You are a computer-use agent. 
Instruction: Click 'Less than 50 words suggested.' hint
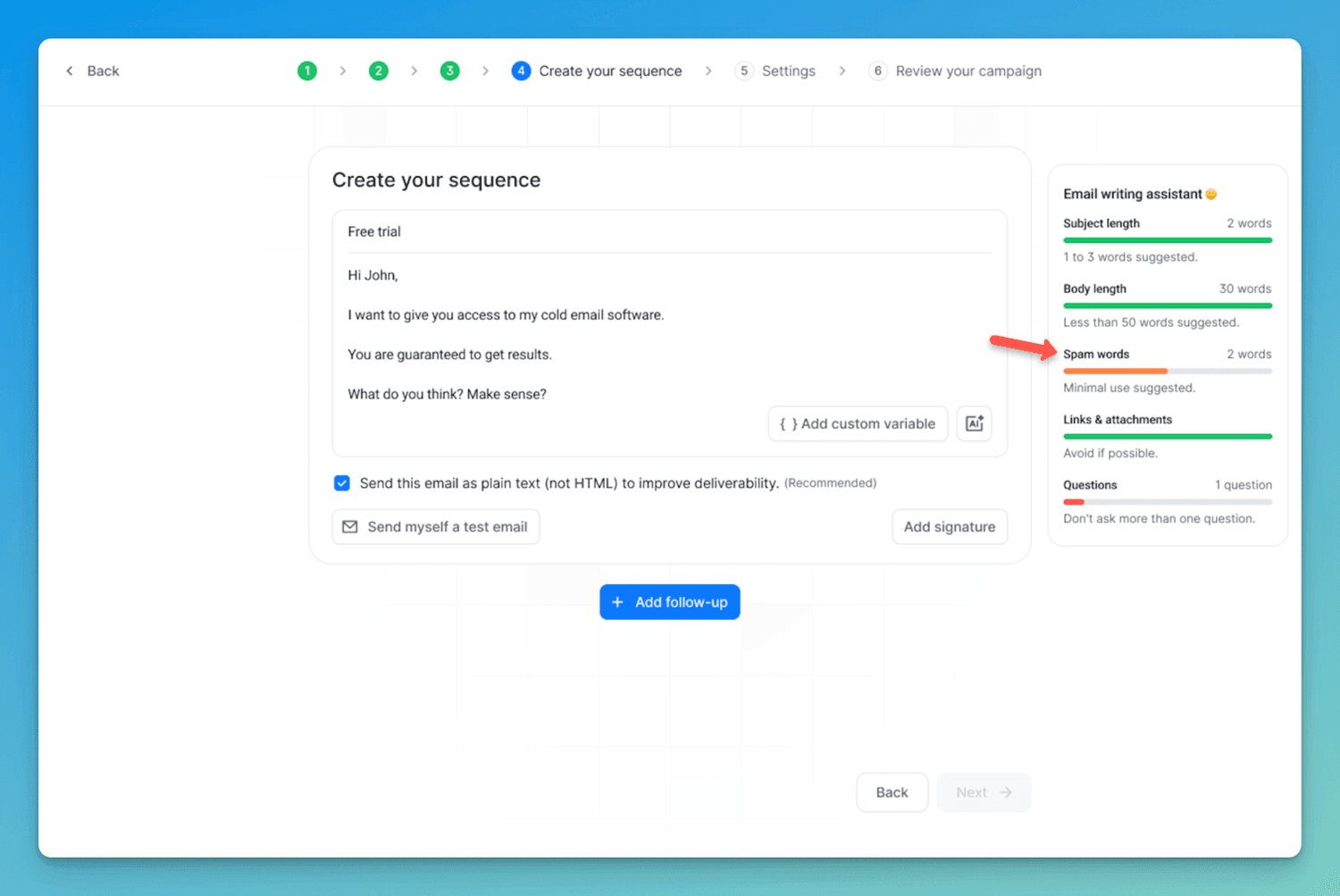tap(1151, 322)
